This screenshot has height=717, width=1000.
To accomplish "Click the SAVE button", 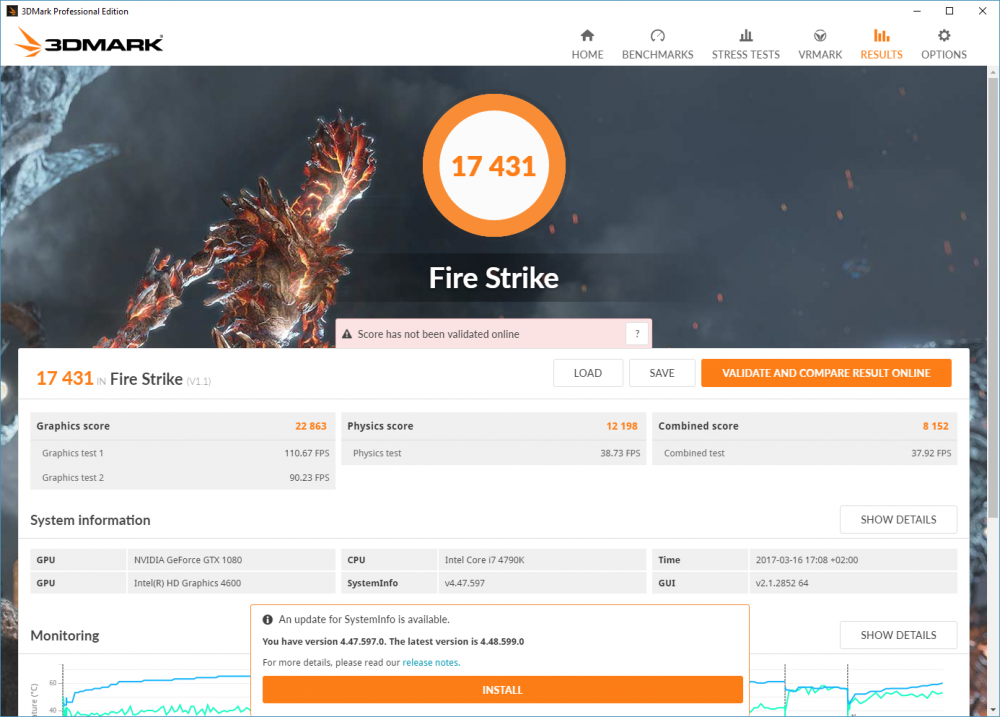I will click(662, 373).
